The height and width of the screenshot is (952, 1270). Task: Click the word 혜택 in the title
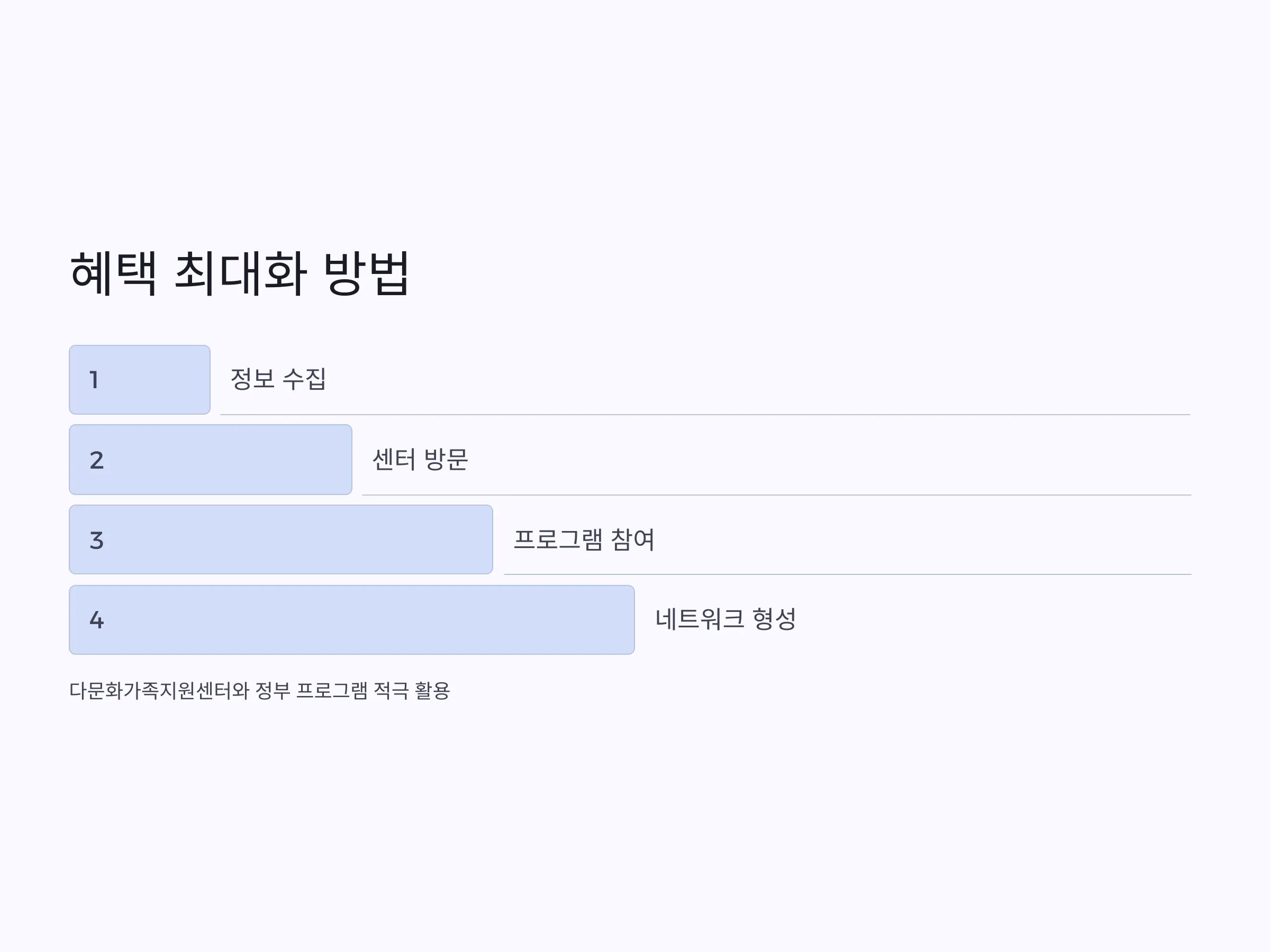tap(113, 274)
